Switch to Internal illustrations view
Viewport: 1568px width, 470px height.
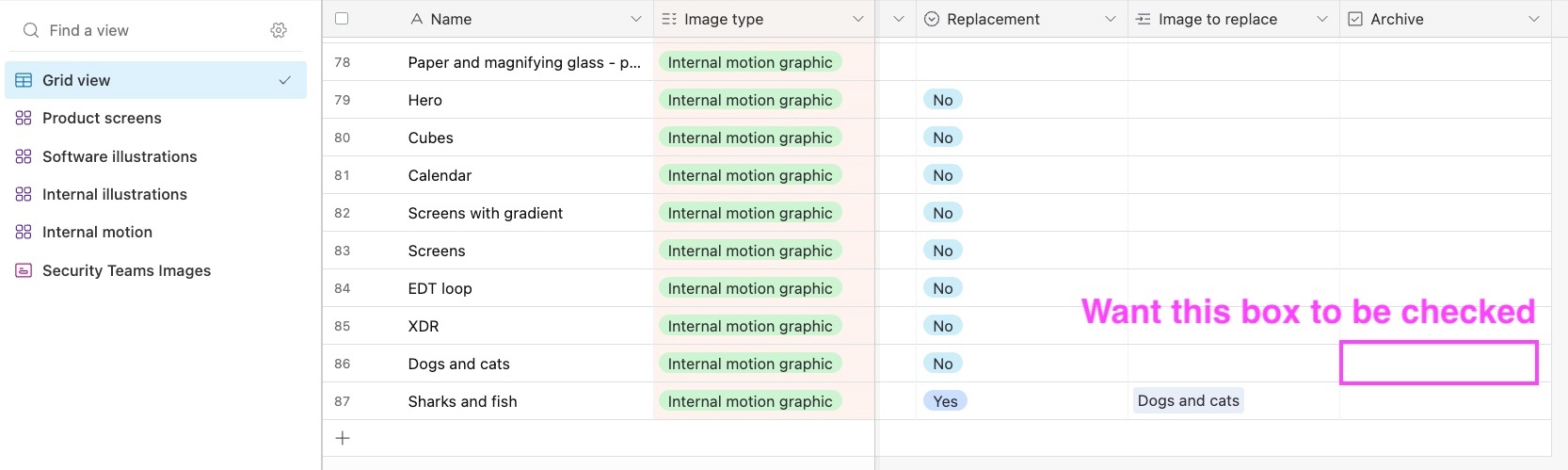156,194
